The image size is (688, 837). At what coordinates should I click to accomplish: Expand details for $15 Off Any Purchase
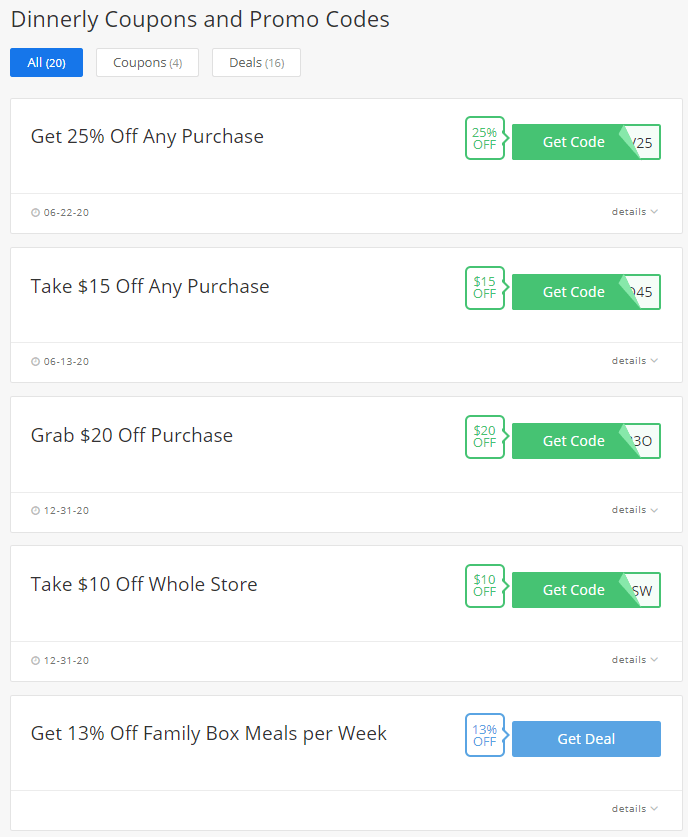635,361
